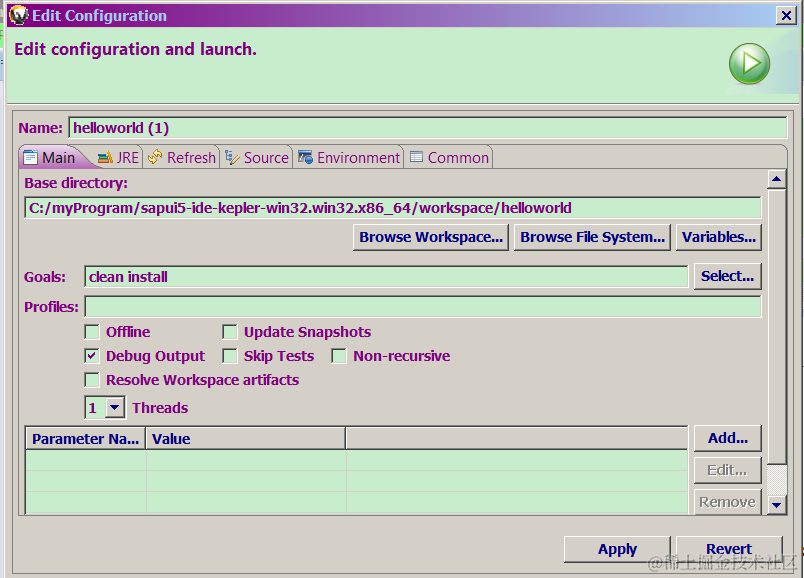This screenshot has width=804, height=578.
Task: Click the Revert button
Action: (729, 549)
